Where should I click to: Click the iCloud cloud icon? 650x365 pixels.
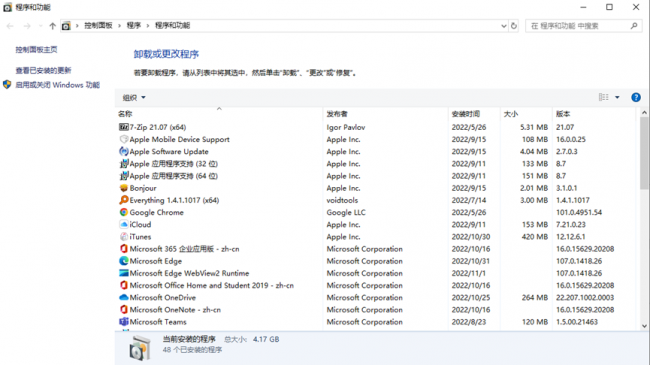coord(124,224)
